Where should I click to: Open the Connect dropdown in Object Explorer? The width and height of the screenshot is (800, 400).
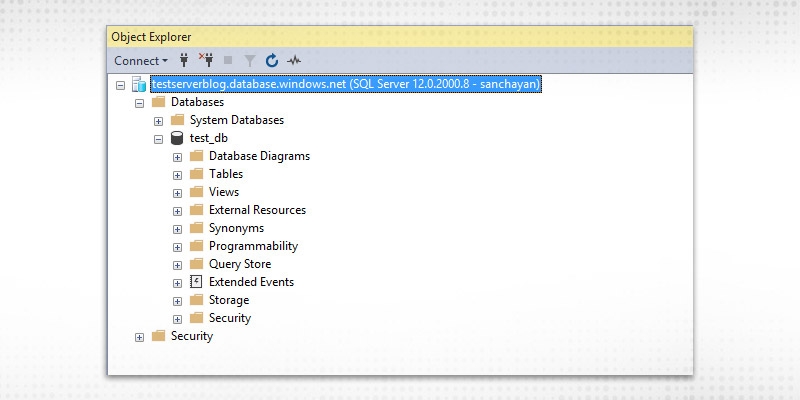coord(141,61)
